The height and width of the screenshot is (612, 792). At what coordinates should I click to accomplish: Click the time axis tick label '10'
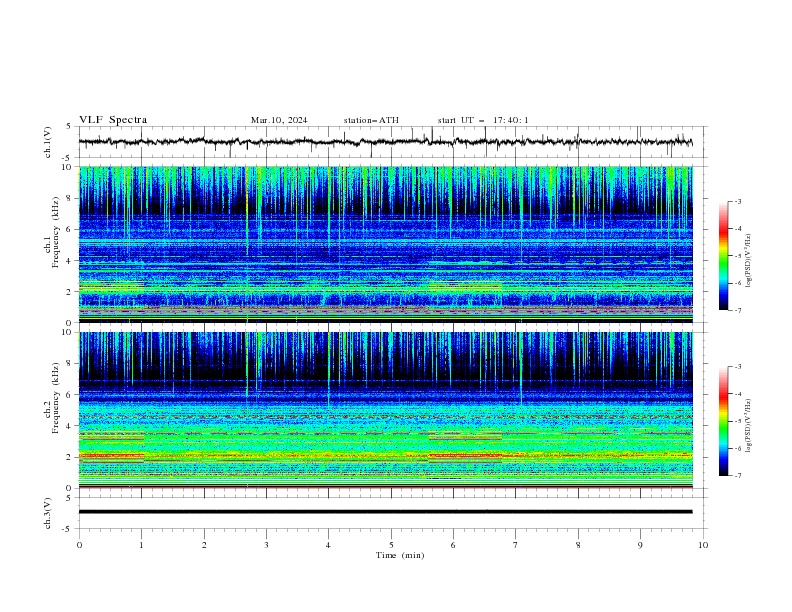pyautogui.click(x=703, y=545)
